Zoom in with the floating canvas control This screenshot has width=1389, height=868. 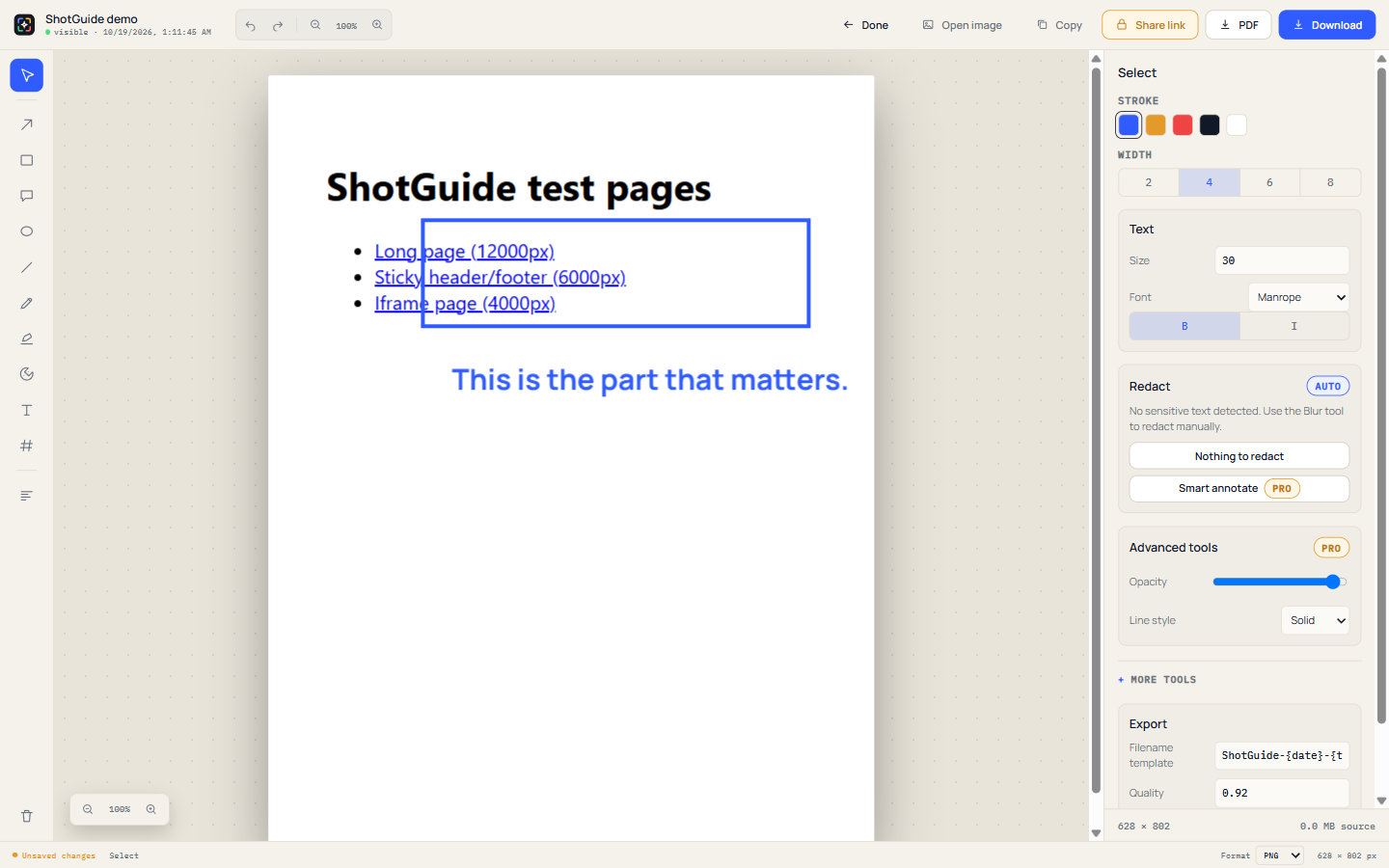[x=150, y=809]
